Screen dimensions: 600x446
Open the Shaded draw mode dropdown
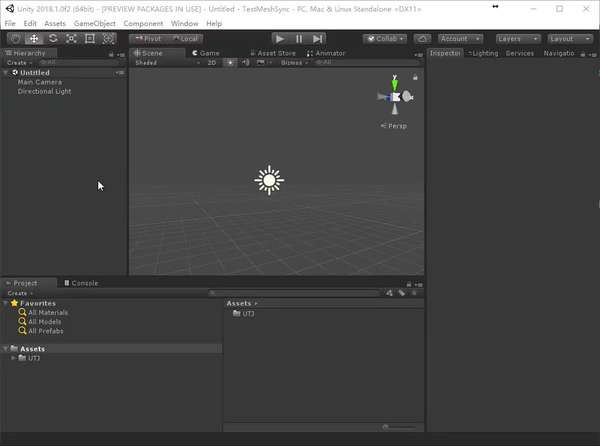pyautogui.click(x=167, y=63)
